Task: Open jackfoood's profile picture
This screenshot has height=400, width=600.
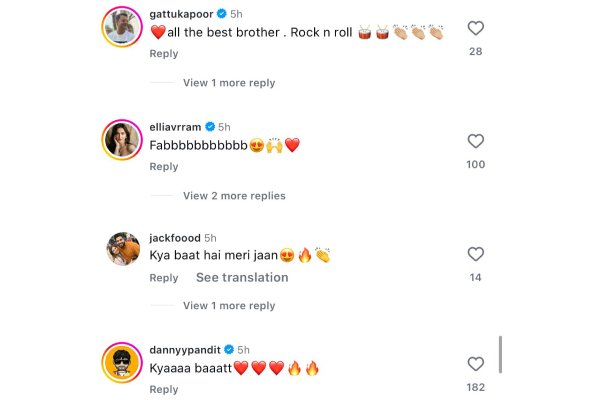Action: click(123, 249)
